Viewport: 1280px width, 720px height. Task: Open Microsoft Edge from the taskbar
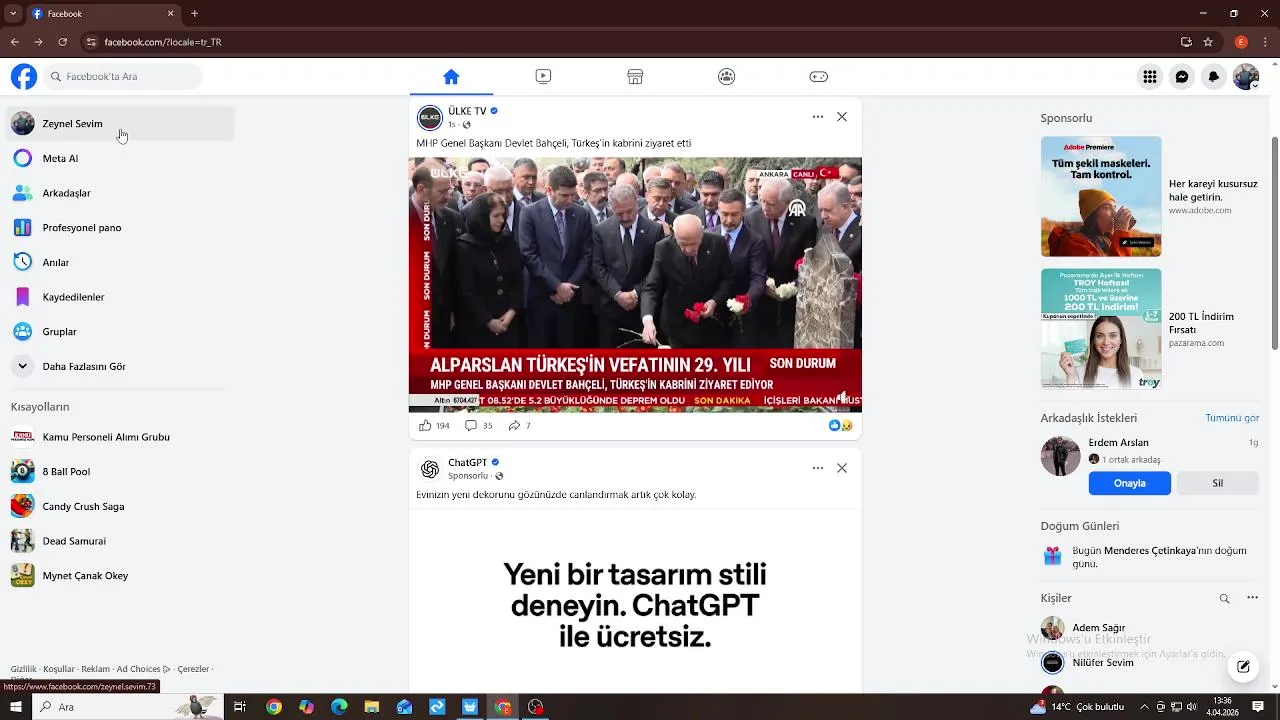click(x=339, y=707)
